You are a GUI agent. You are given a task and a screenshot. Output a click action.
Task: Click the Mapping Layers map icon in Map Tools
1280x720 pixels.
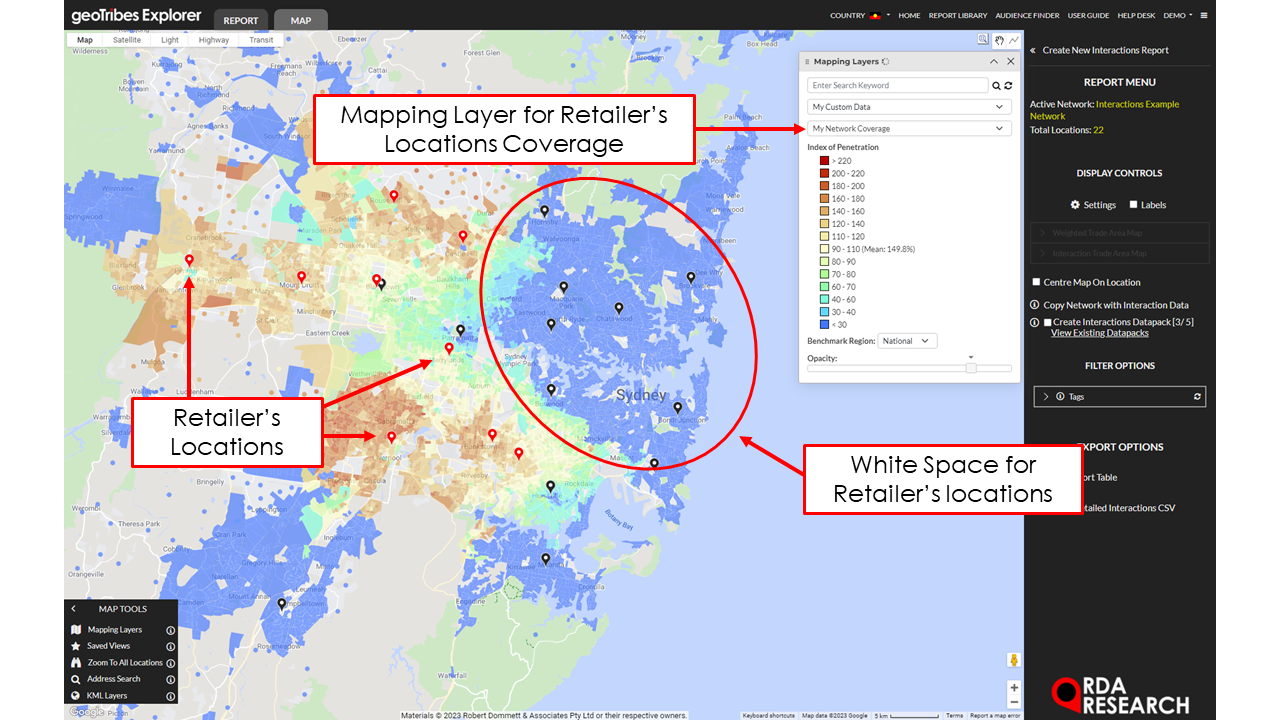tap(76, 630)
